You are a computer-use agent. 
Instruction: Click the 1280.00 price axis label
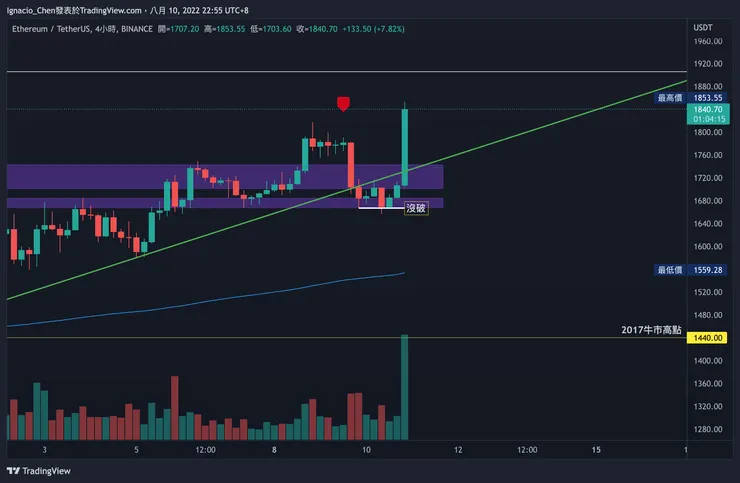[707, 429]
